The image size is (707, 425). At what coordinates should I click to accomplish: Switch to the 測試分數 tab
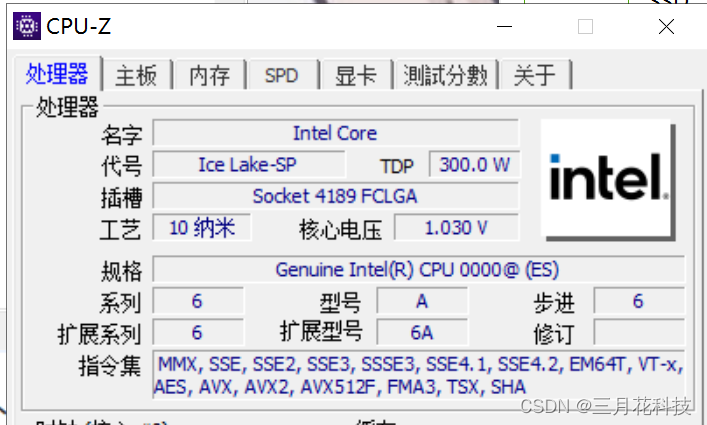point(445,75)
